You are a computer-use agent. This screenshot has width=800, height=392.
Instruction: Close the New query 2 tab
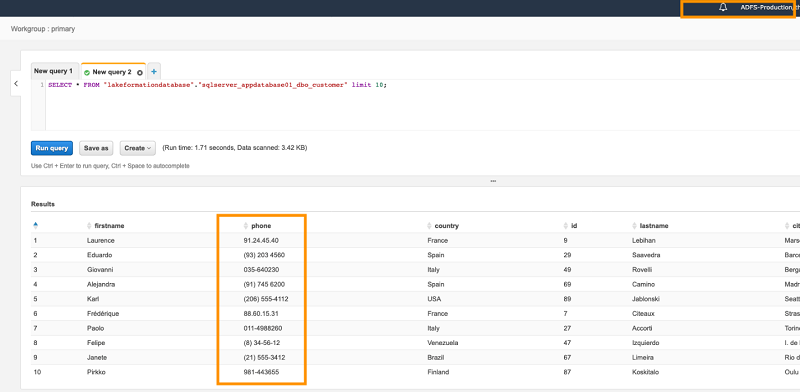[x=140, y=72]
